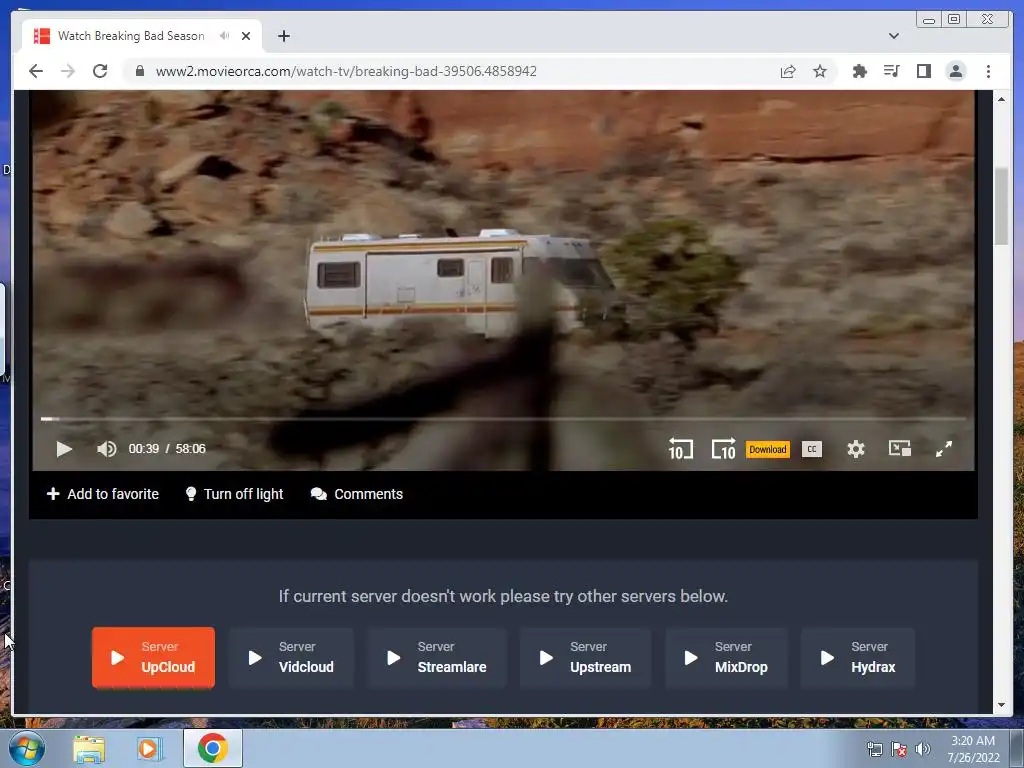Rewind the video 10 seconds
Image resolution: width=1024 pixels, height=768 pixels.
pos(680,449)
